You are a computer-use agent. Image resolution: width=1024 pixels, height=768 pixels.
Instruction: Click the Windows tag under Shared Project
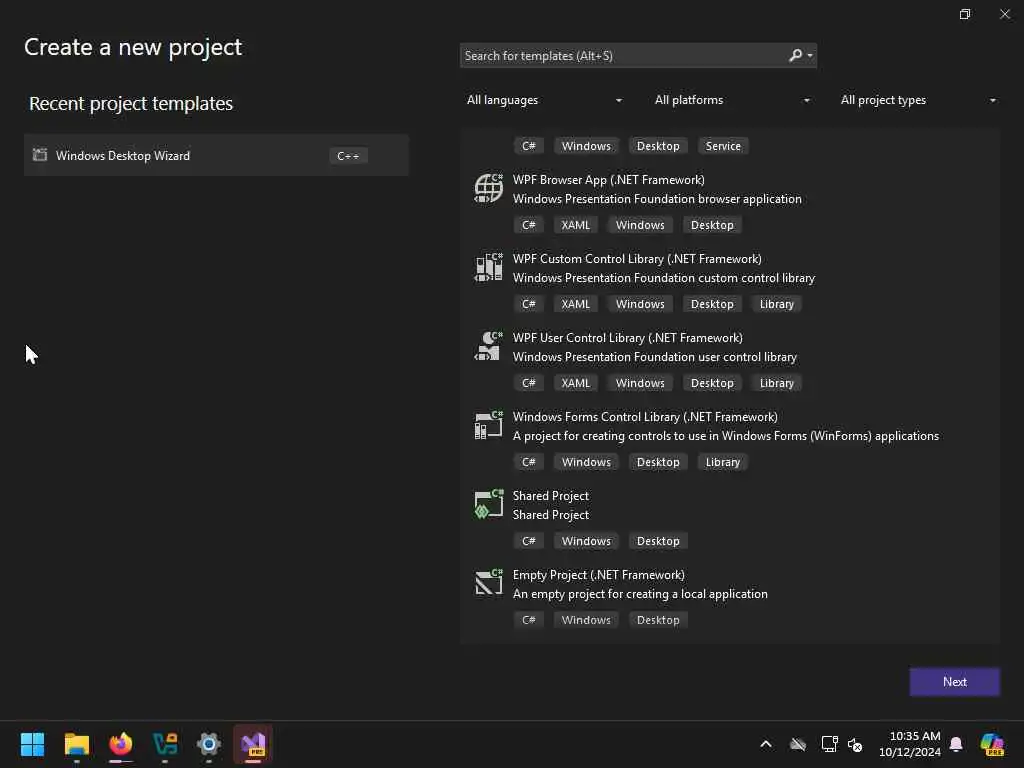586,541
